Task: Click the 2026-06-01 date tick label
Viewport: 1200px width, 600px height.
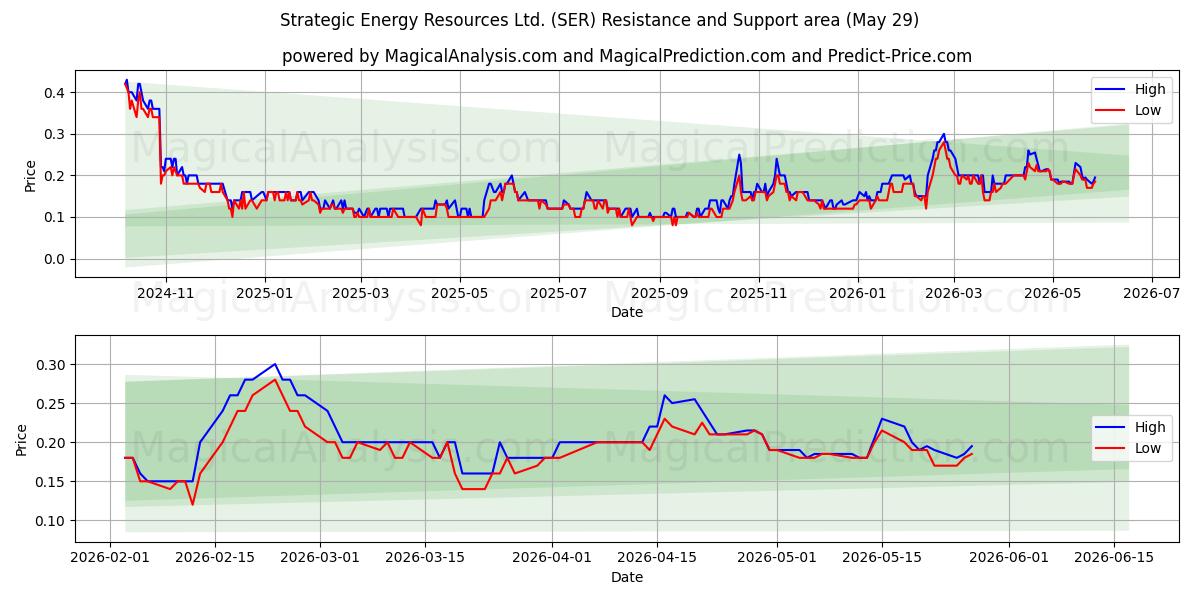Action: pyautogui.click(x=1009, y=559)
